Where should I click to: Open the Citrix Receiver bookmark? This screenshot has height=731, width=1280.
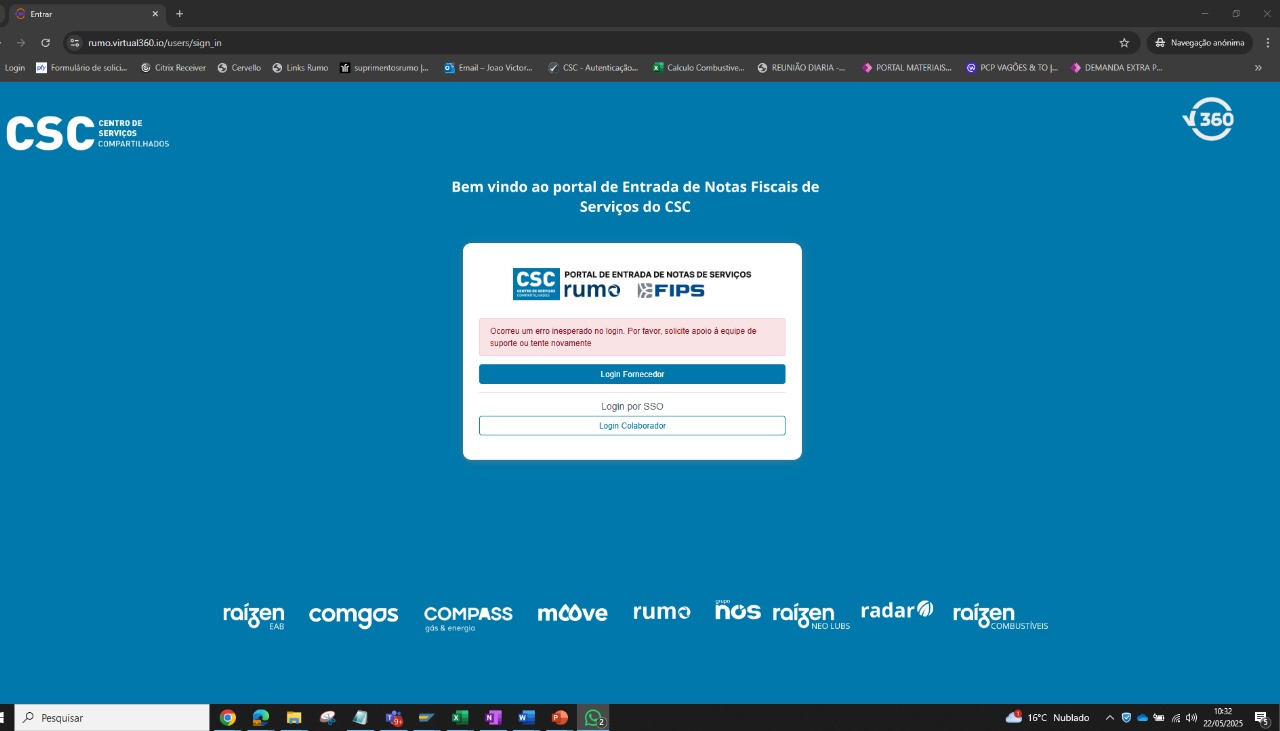pyautogui.click(x=173, y=68)
